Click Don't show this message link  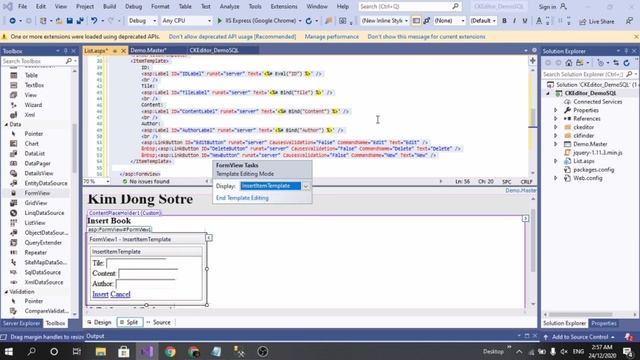[x=427, y=37]
